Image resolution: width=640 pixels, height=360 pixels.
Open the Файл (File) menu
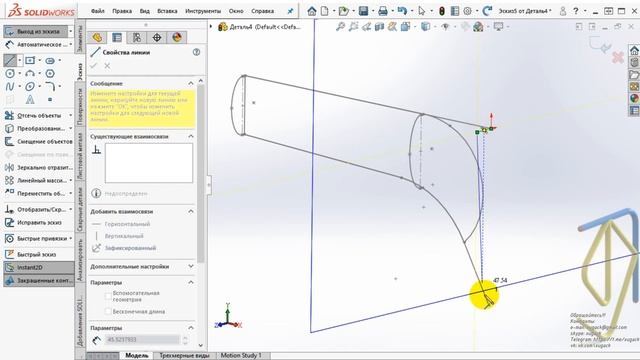(x=98, y=11)
